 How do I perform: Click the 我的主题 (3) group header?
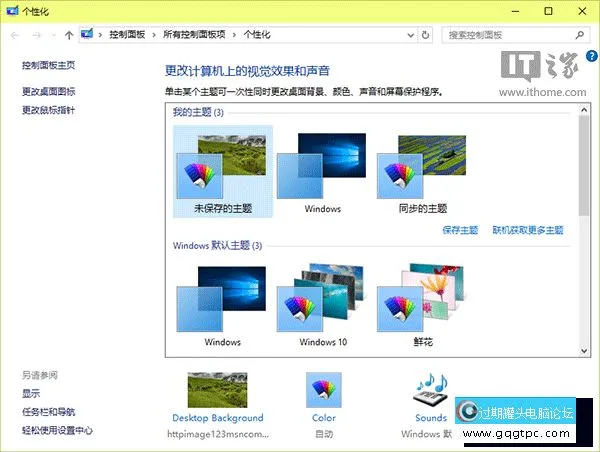[198, 112]
